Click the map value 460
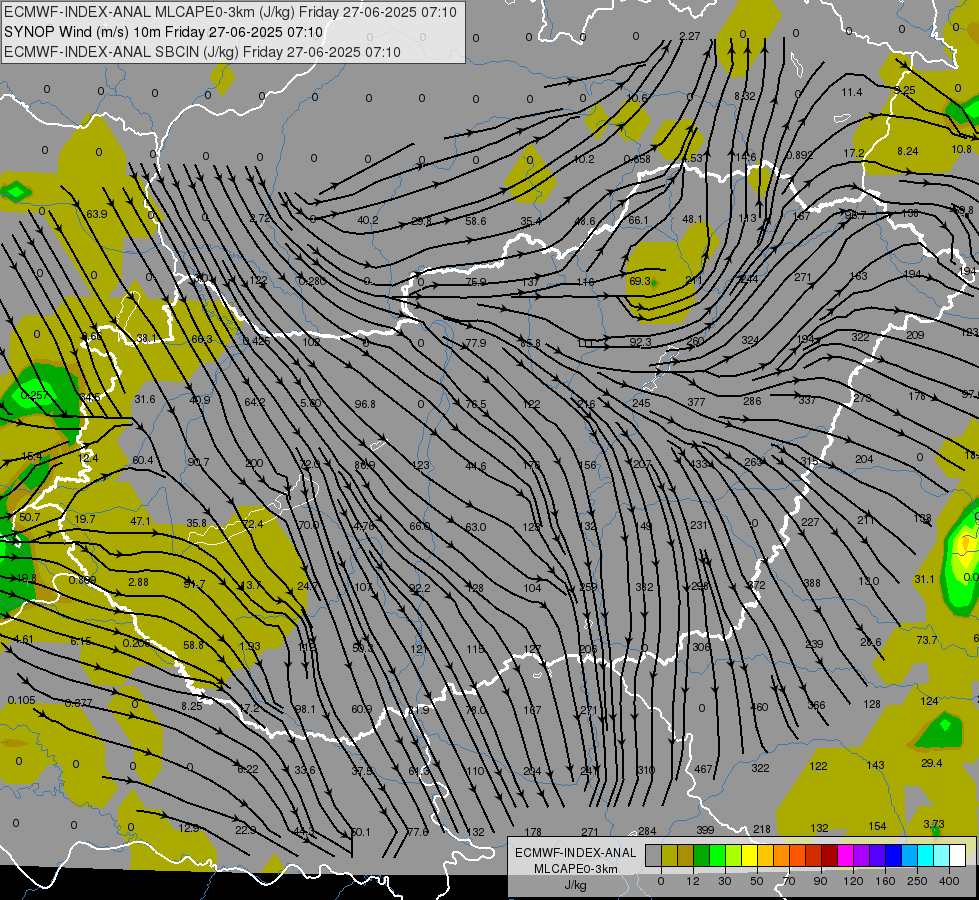Image resolution: width=979 pixels, height=900 pixels. coord(759,707)
